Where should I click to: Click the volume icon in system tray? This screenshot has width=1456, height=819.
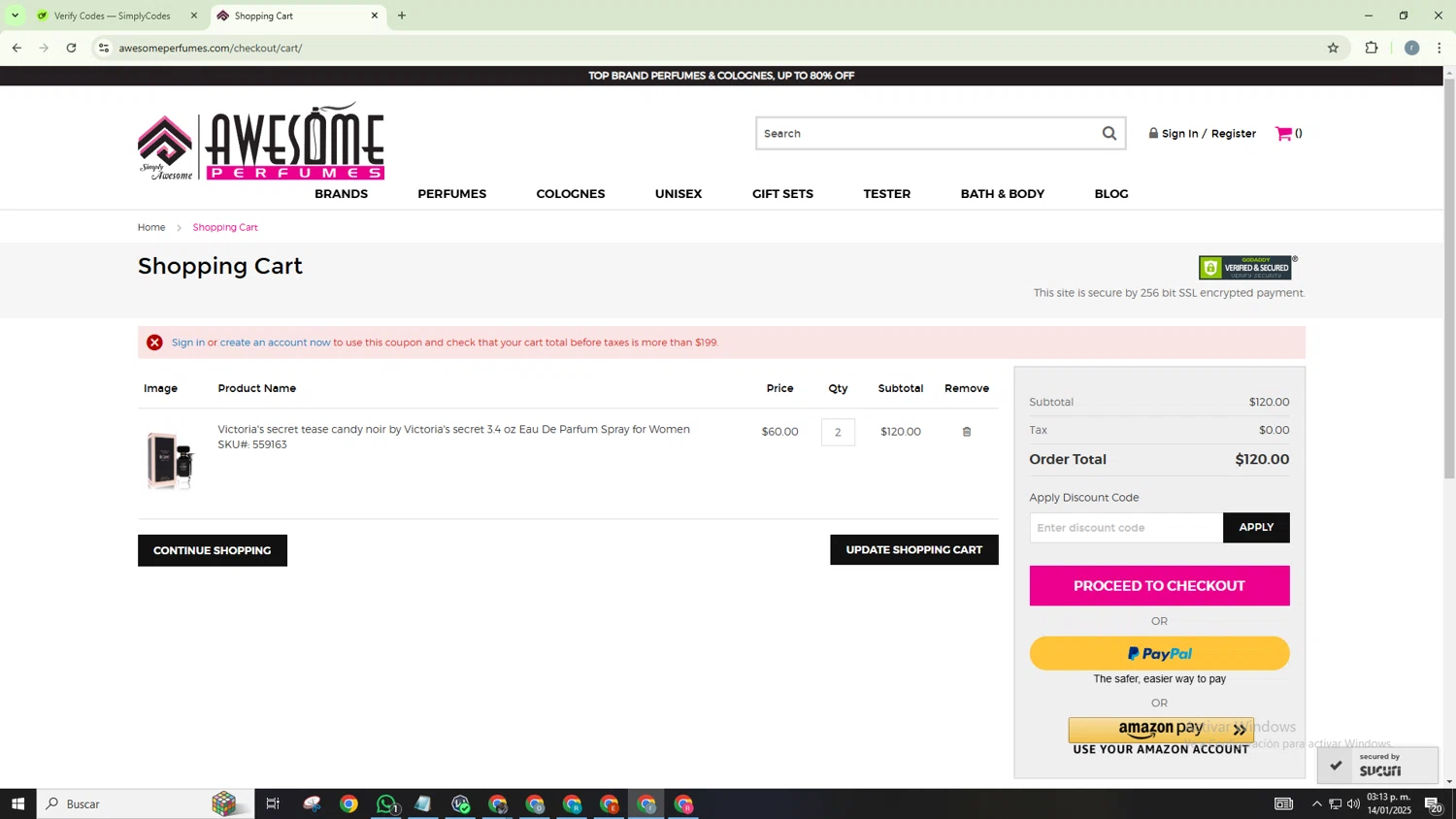click(1354, 803)
